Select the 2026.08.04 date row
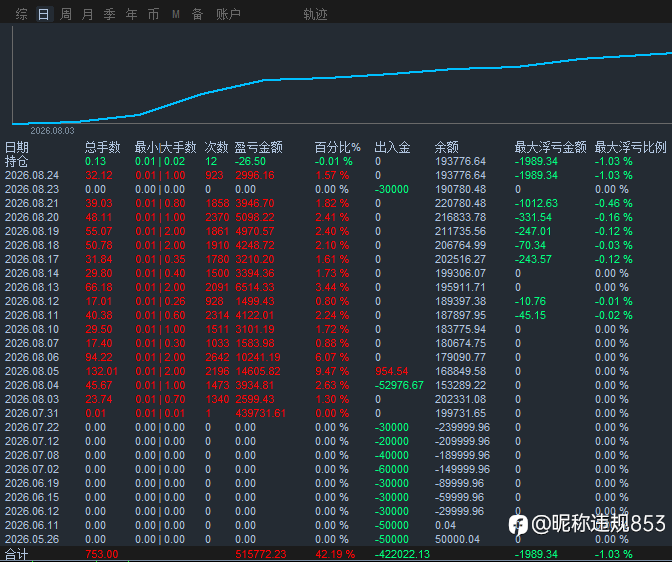The image size is (672, 562). [x=32, y=385]
